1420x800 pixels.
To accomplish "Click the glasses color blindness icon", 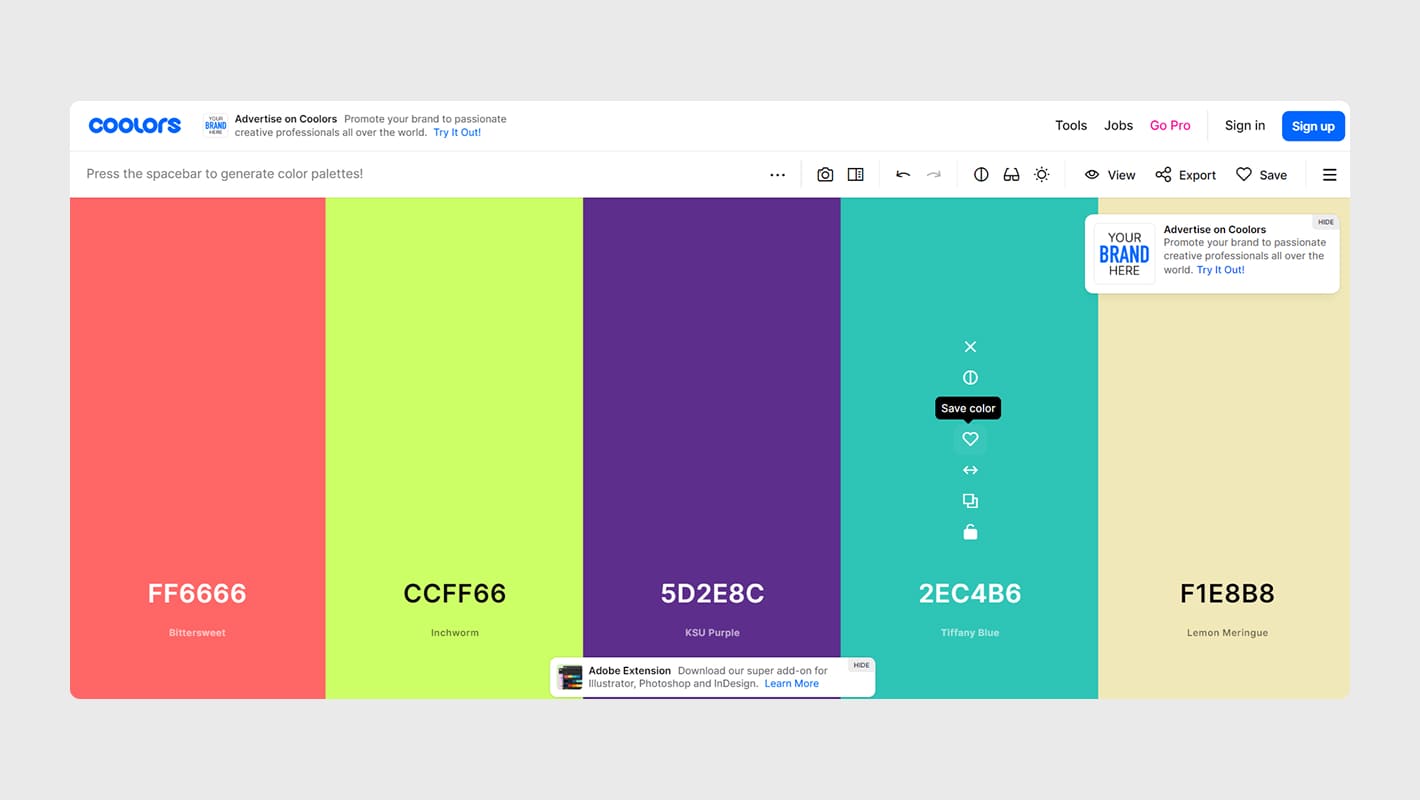I will 1011,175.
